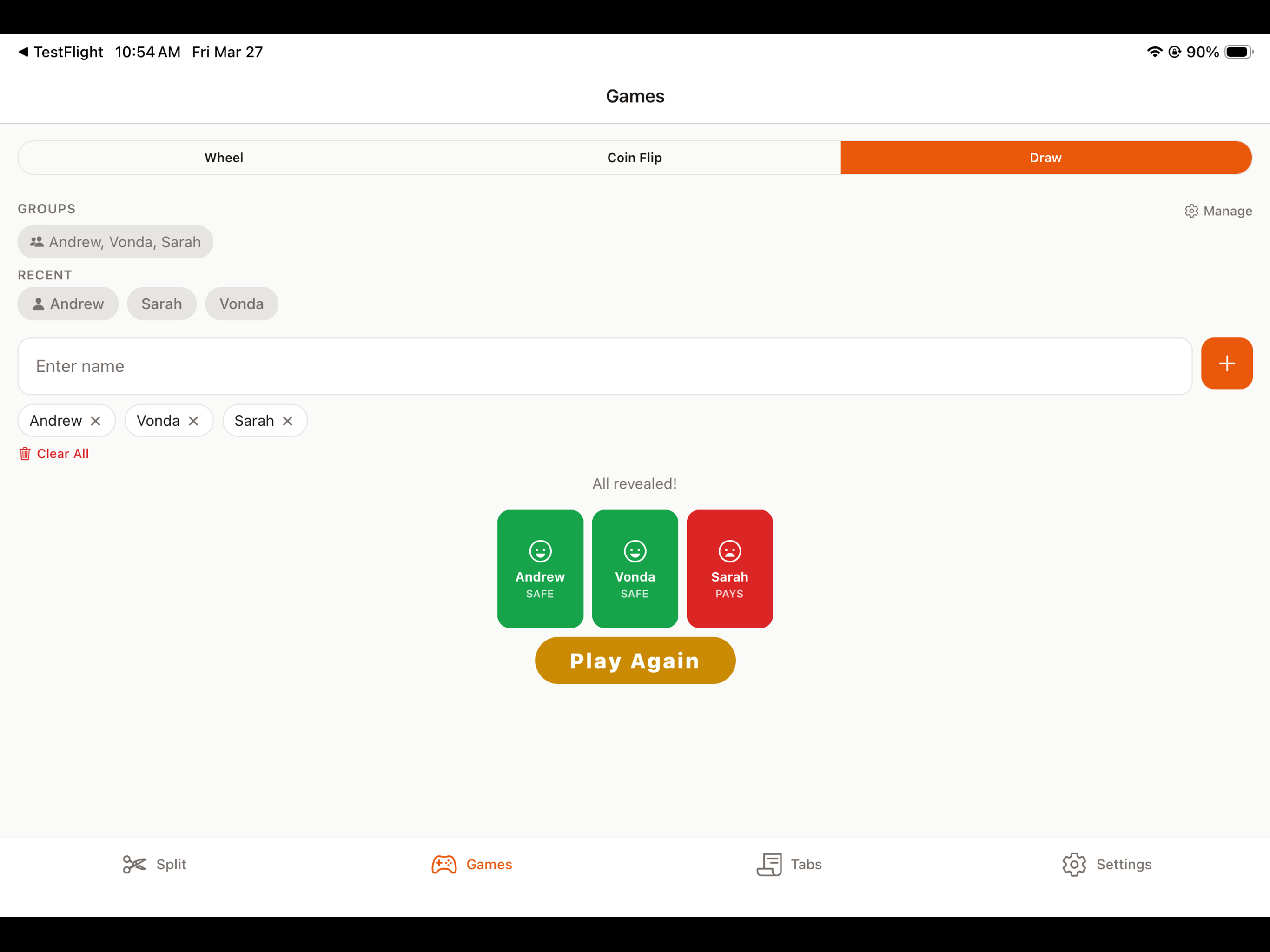Tap the Wi-Fi status icon
This screenshot has width=1270, height=952.
pyautogui.click(x=1155, y=52)
